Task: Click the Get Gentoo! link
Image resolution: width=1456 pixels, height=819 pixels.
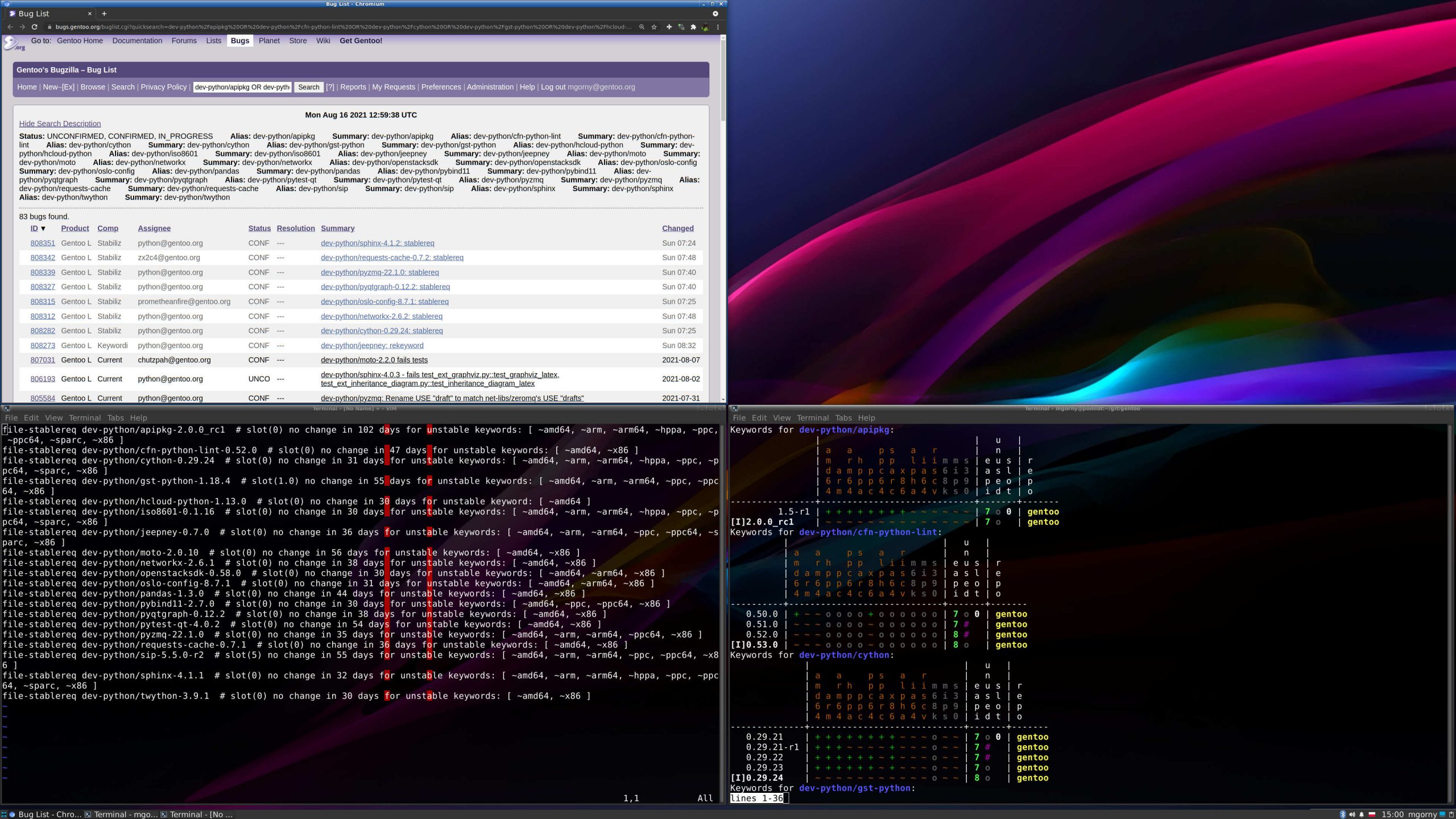Action: coord(361,40)
